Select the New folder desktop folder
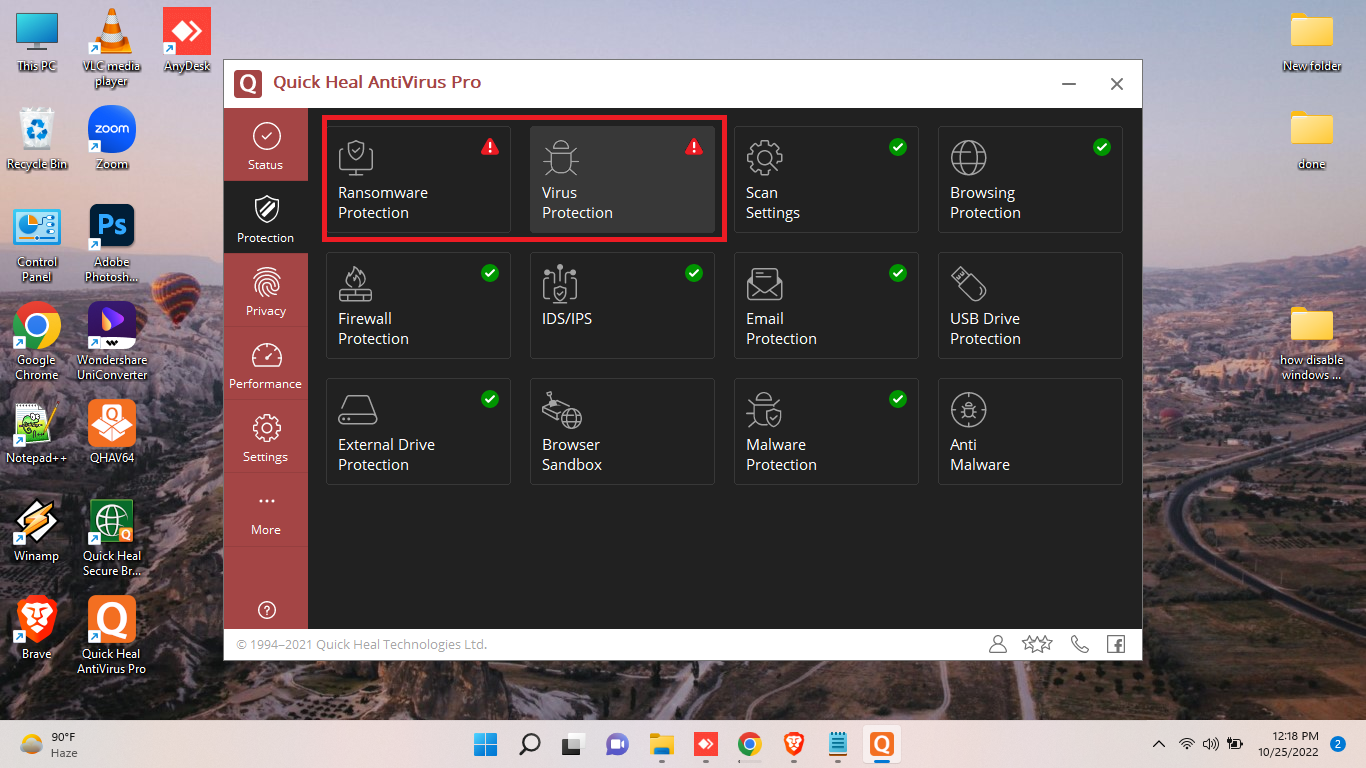This screenshot has width=1366, height=768. click(1312, 42)
